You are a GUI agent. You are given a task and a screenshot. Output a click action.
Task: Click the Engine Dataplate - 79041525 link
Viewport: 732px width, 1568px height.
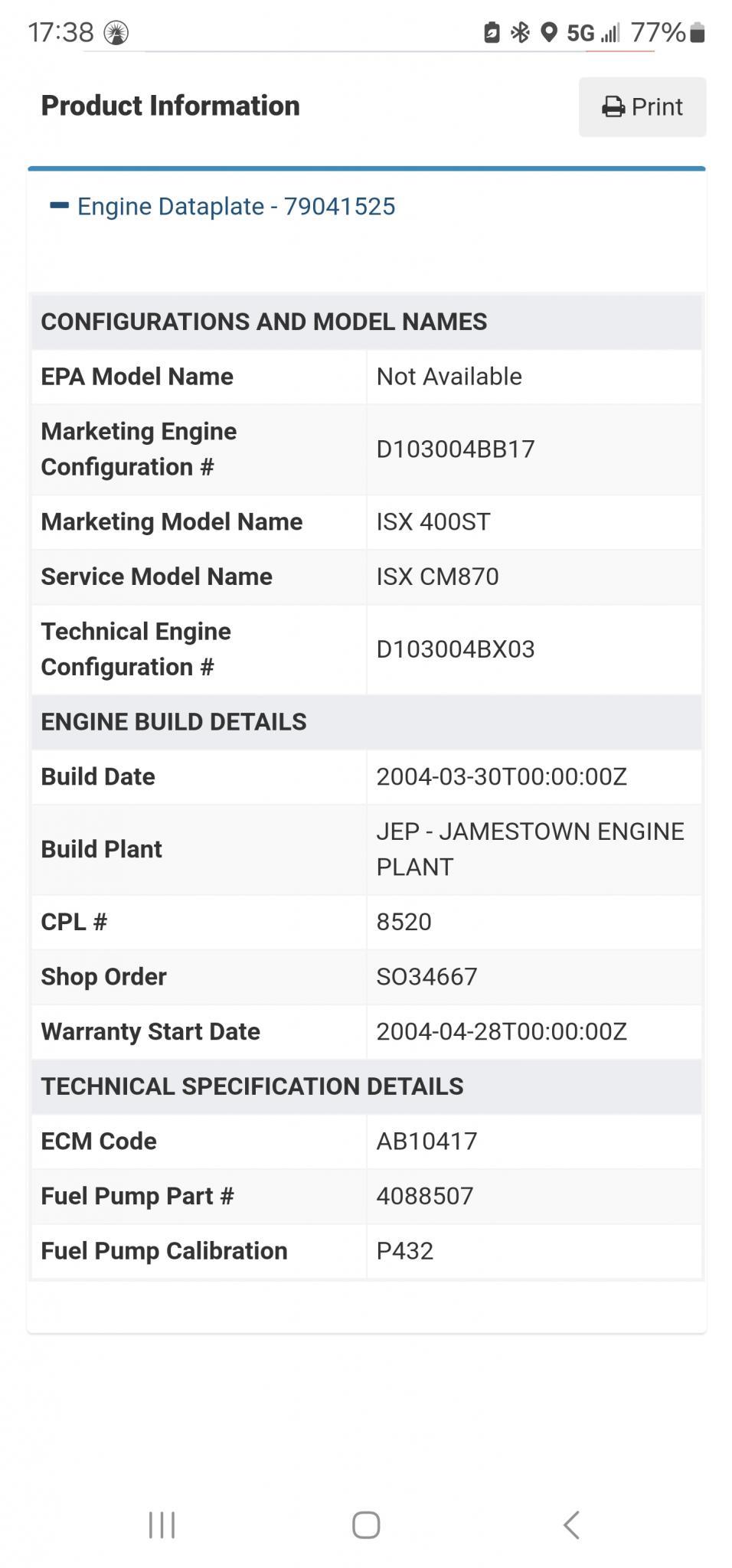click(237, 207)
